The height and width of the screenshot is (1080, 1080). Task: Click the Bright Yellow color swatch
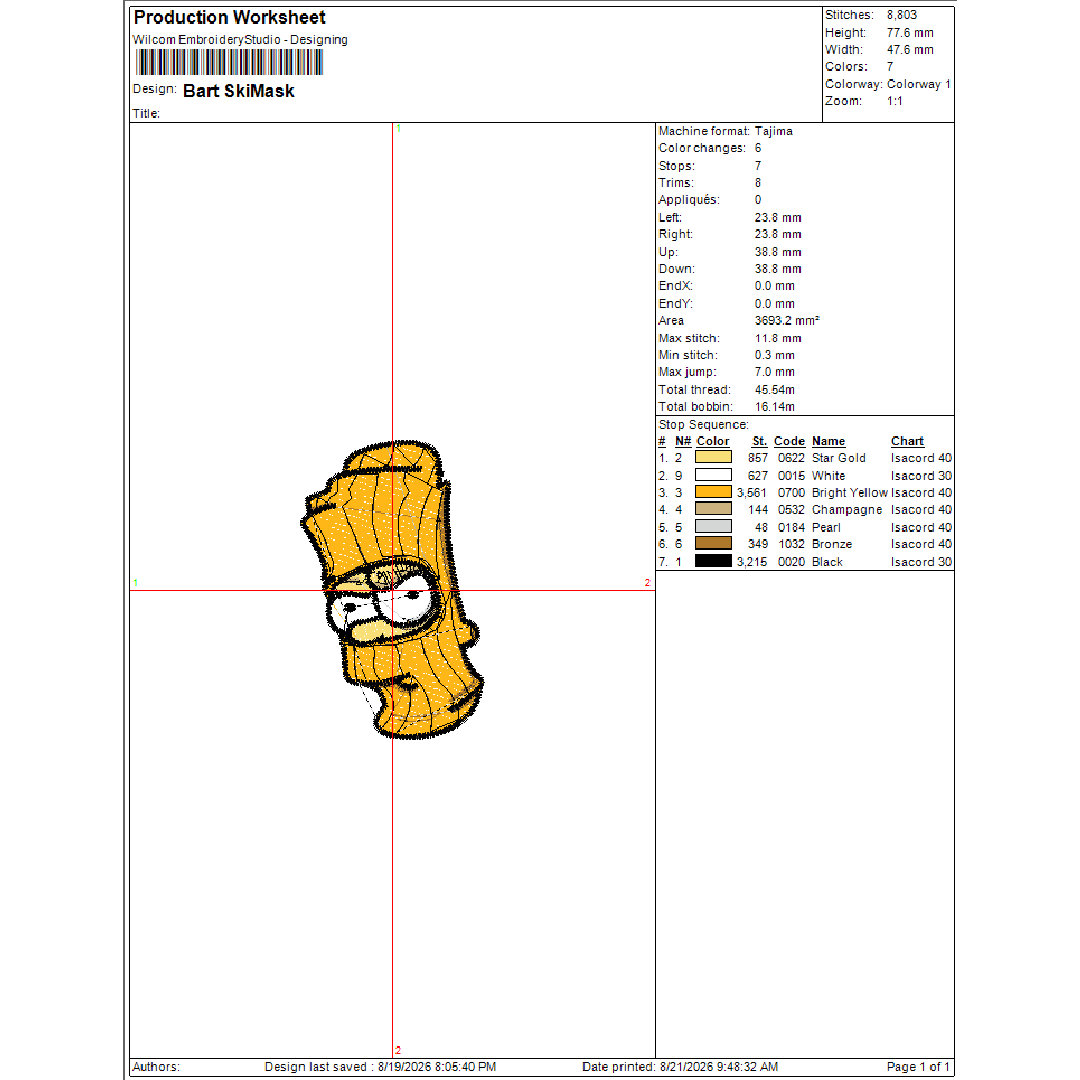click(713, 492)
